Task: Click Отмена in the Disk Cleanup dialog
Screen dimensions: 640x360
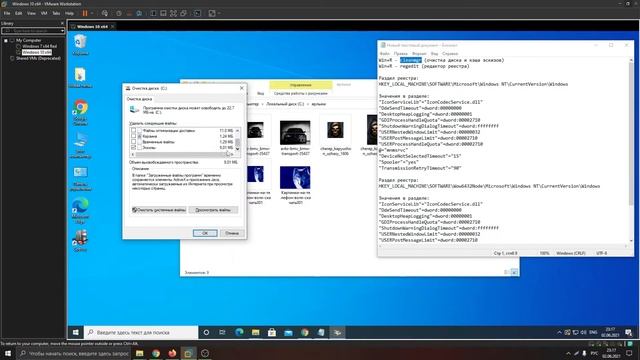Action: click(x=232, y=233)
